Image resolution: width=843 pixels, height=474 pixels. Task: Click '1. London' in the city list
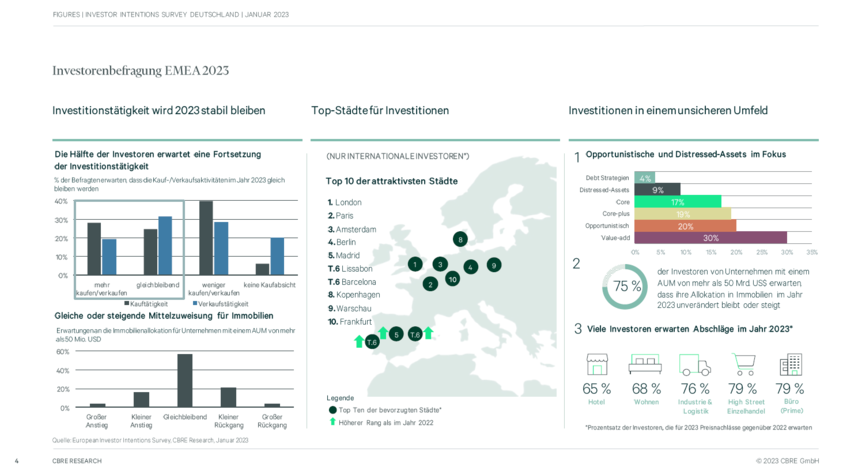click(x=345, y=203)
